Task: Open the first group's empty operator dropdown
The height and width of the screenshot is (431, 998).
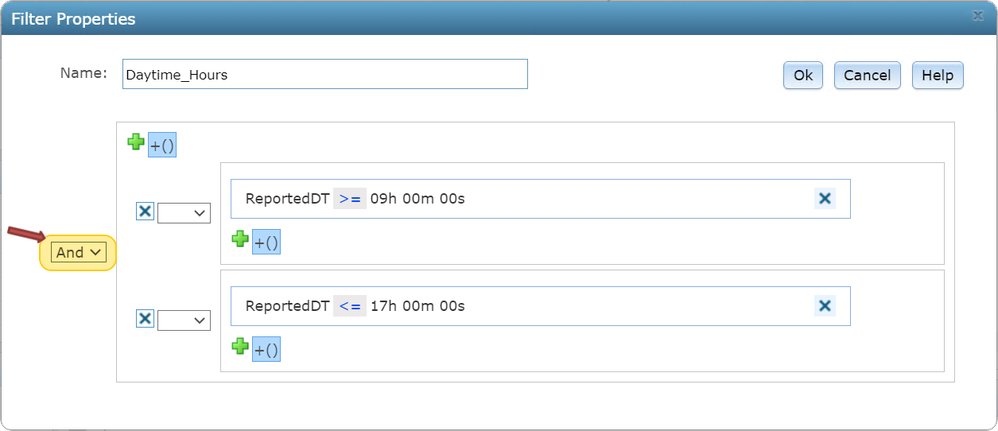Action: (184, 212)
